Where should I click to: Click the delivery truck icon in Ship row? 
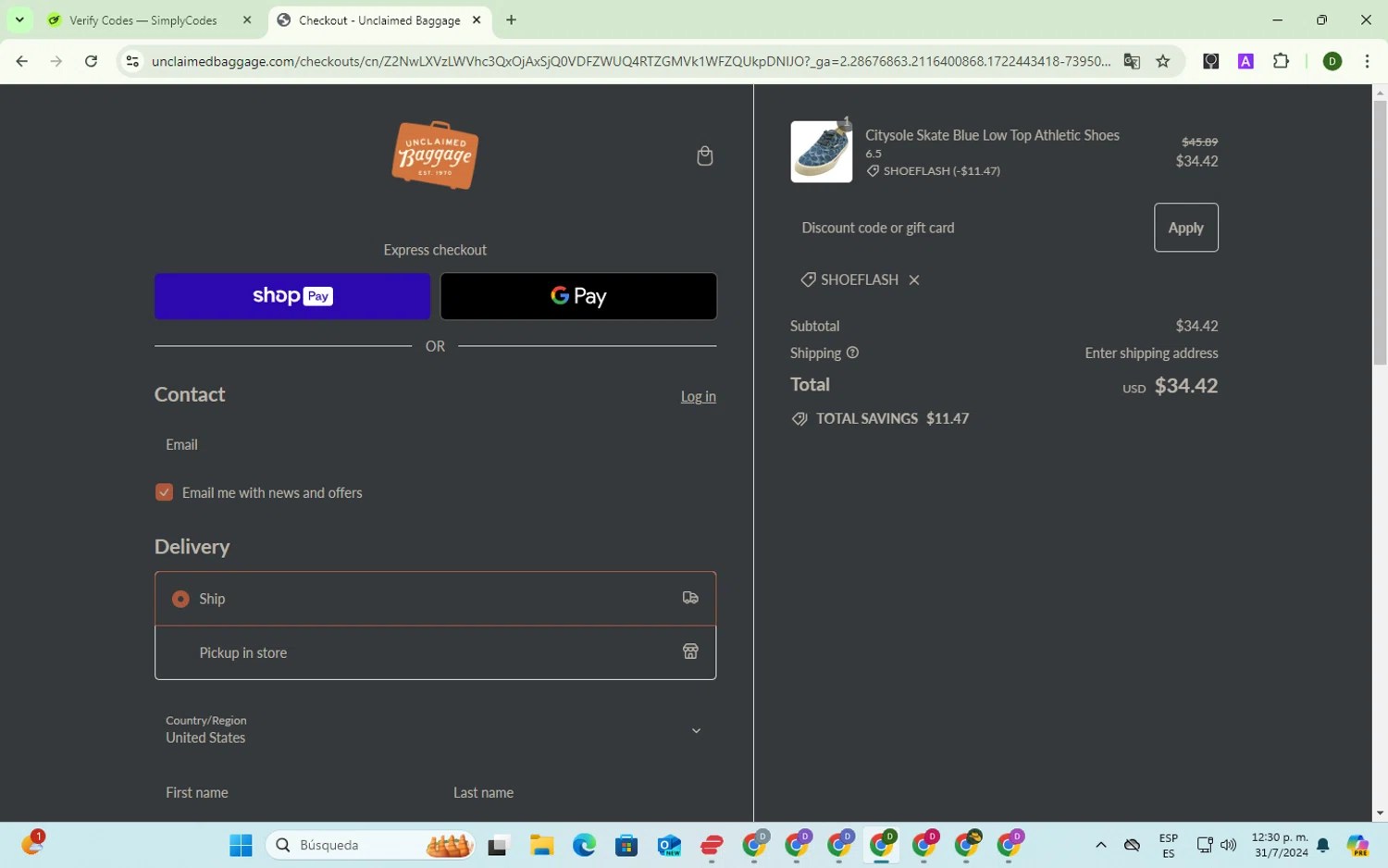690,598
